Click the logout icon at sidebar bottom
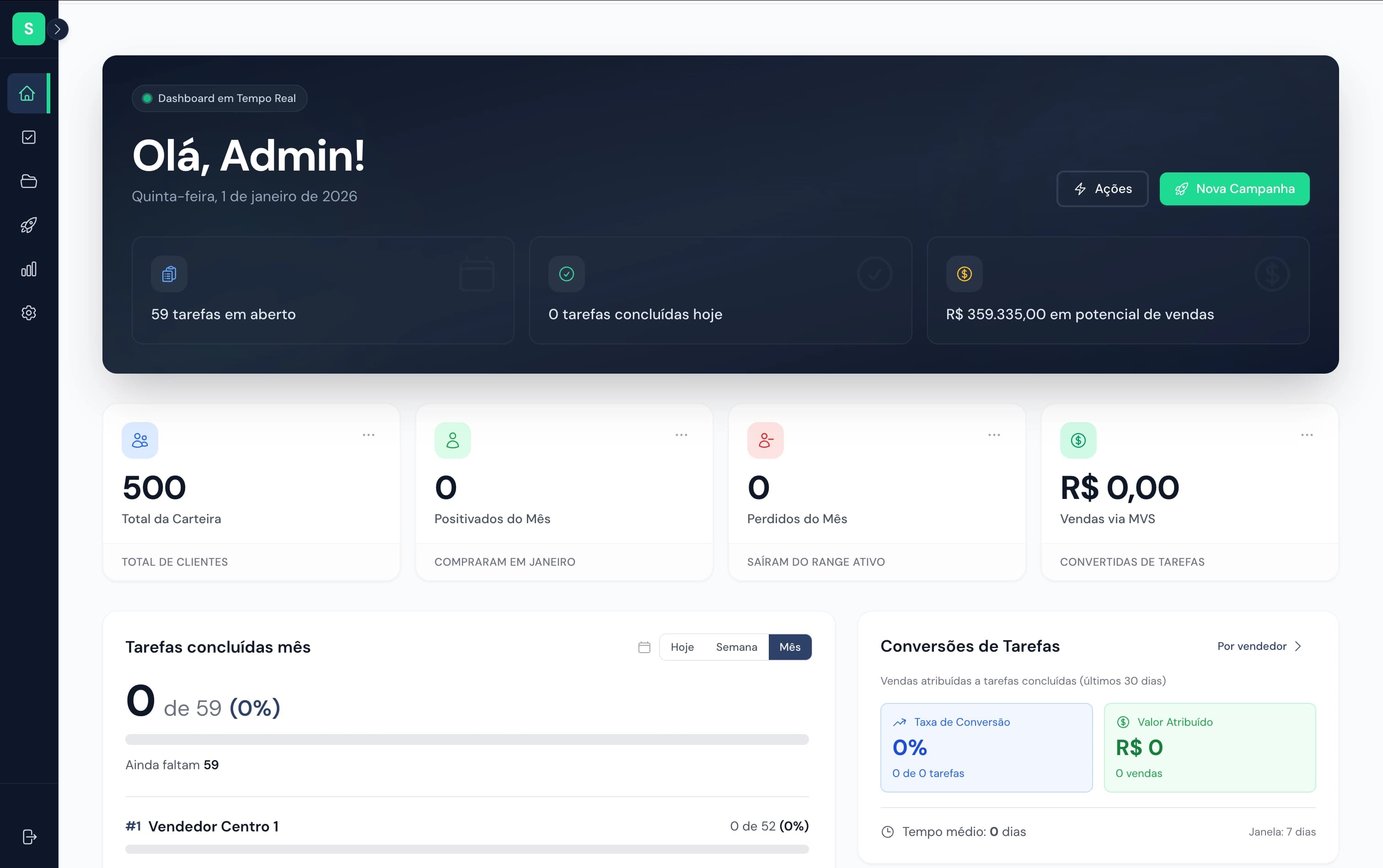 [28, 836]
